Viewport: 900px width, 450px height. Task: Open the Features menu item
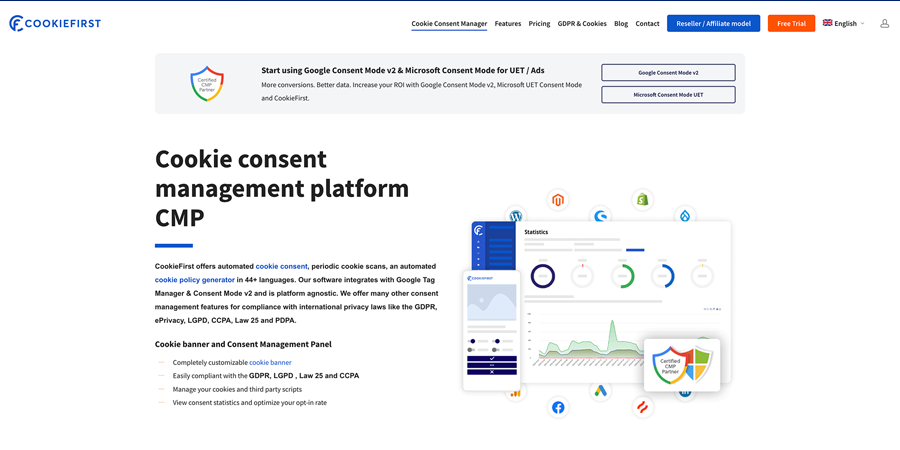pyautogui.click(x=508, y=23)
